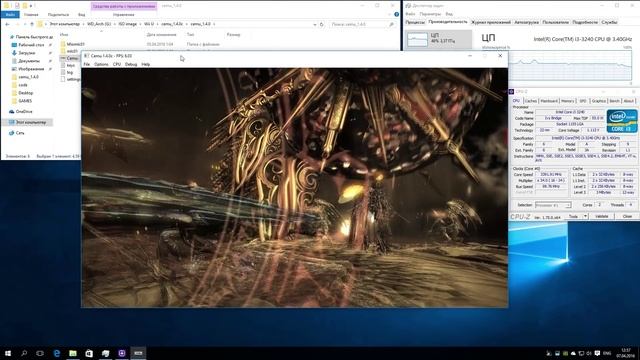Open the Options menu in Cemu
Image resolution: width=640 pixels, height=360 pixels.
101,64
